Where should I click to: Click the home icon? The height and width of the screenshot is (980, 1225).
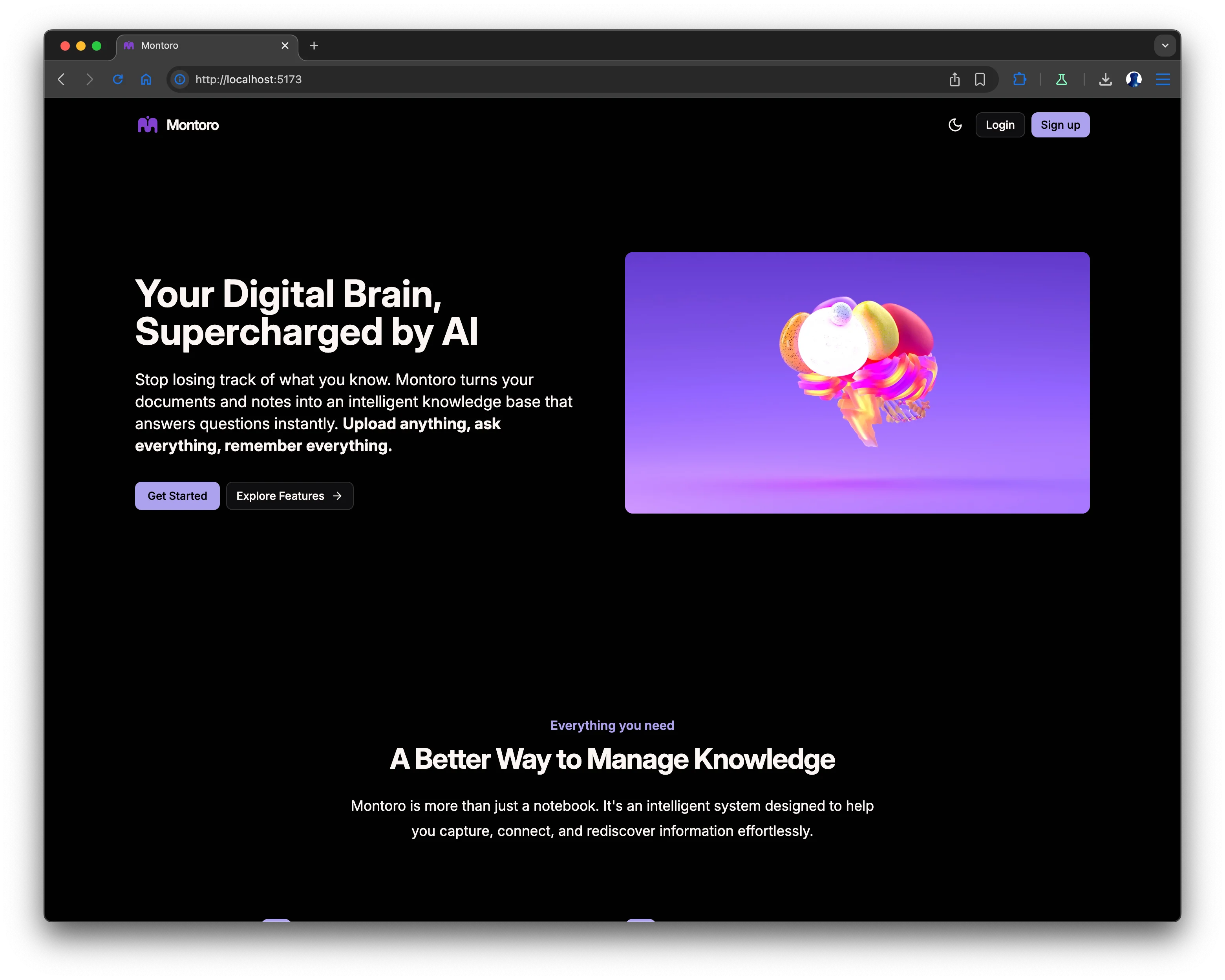146,80
